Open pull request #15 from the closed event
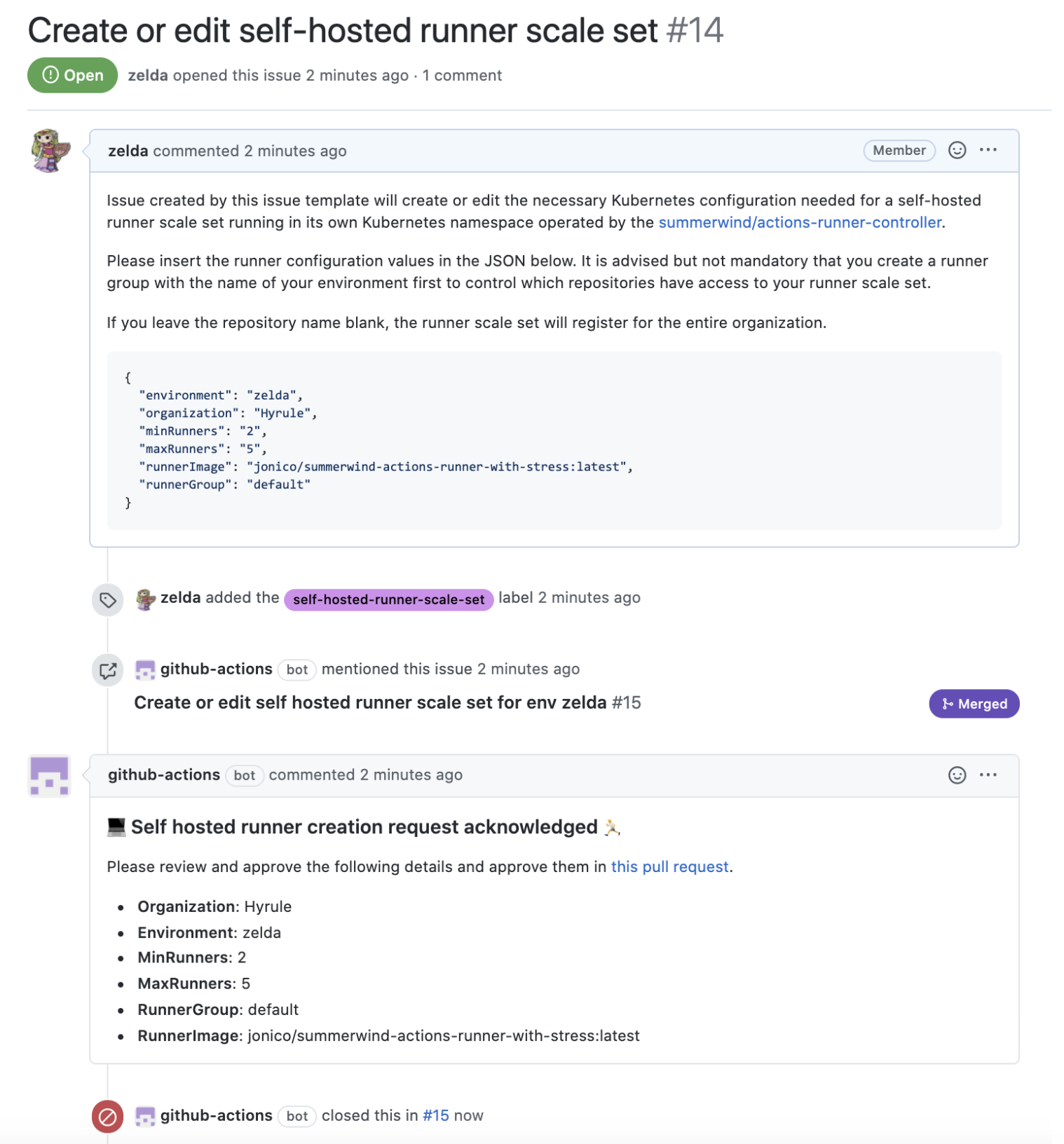The width and height of the screenshot is (1064, 1144). [435, 1115]
